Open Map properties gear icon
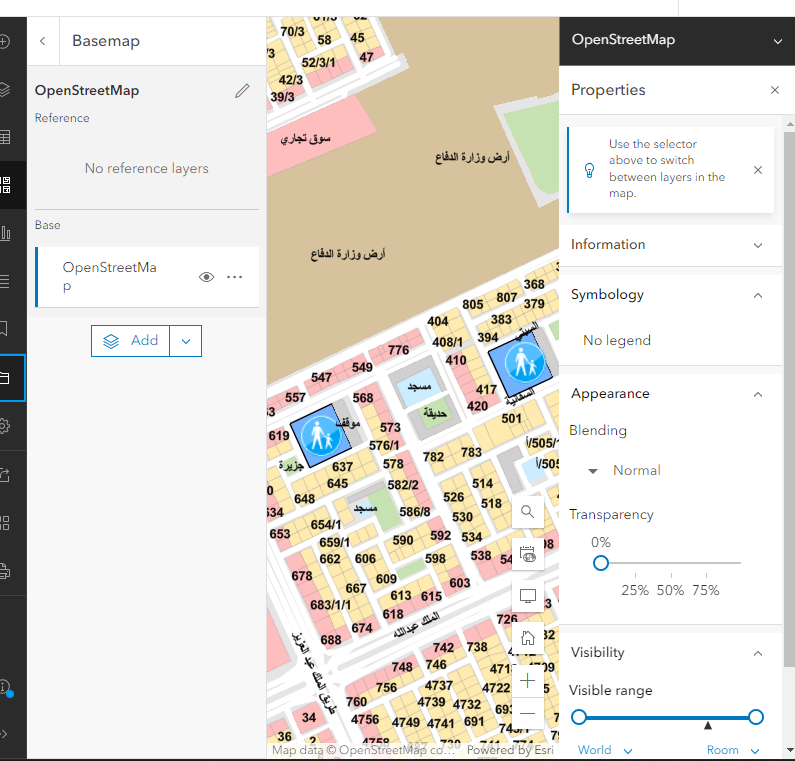Image resolution: width=795 pixels, height=761 pixels. [x=4, y=425]
